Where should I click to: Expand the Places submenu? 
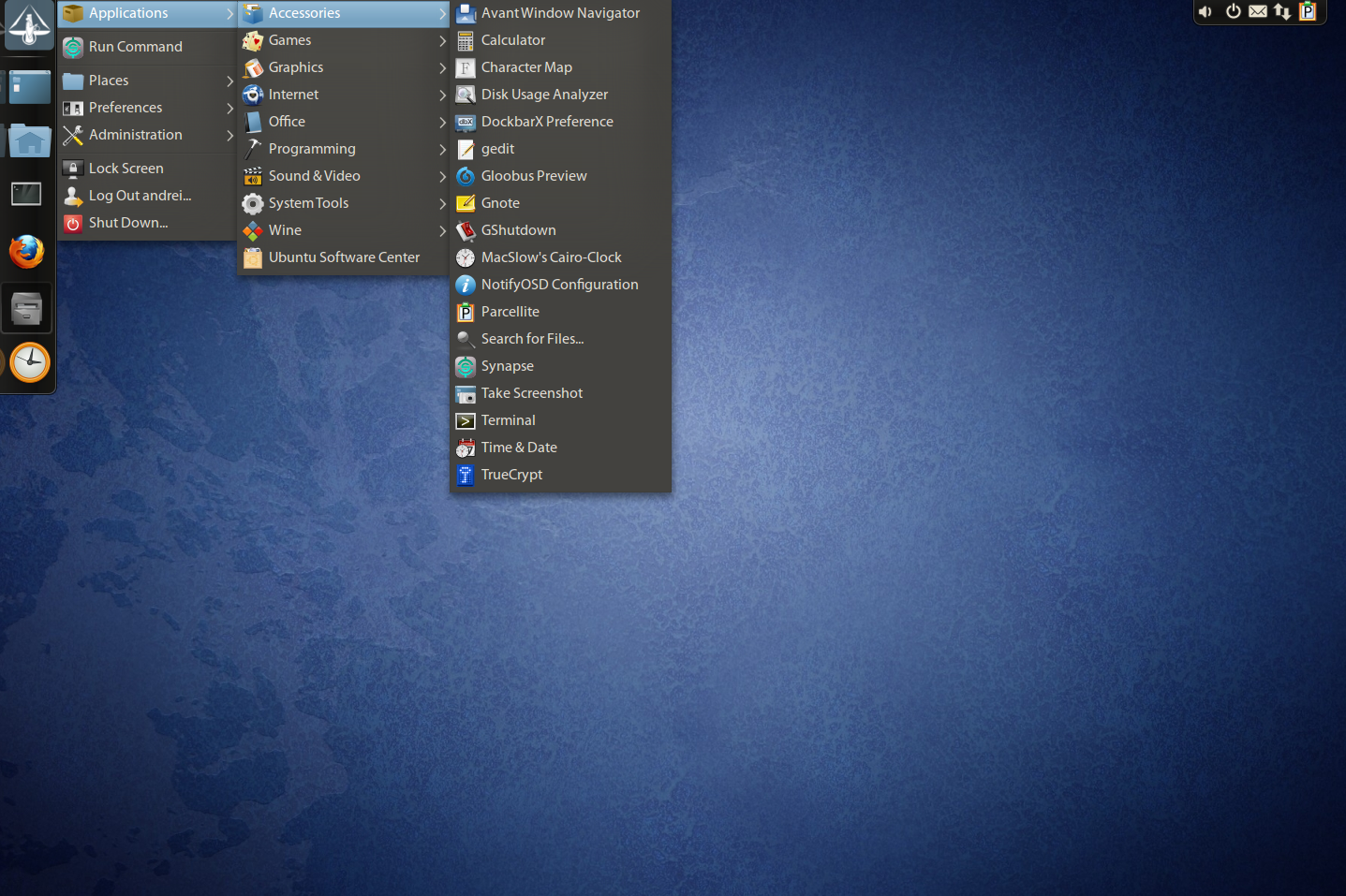tap(108, 81)
